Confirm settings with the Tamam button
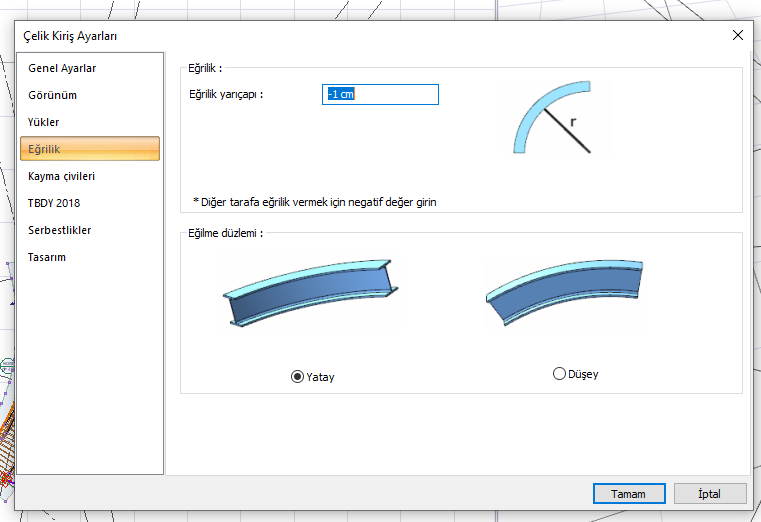Screen dimensions: 761x522 (629, 494)
